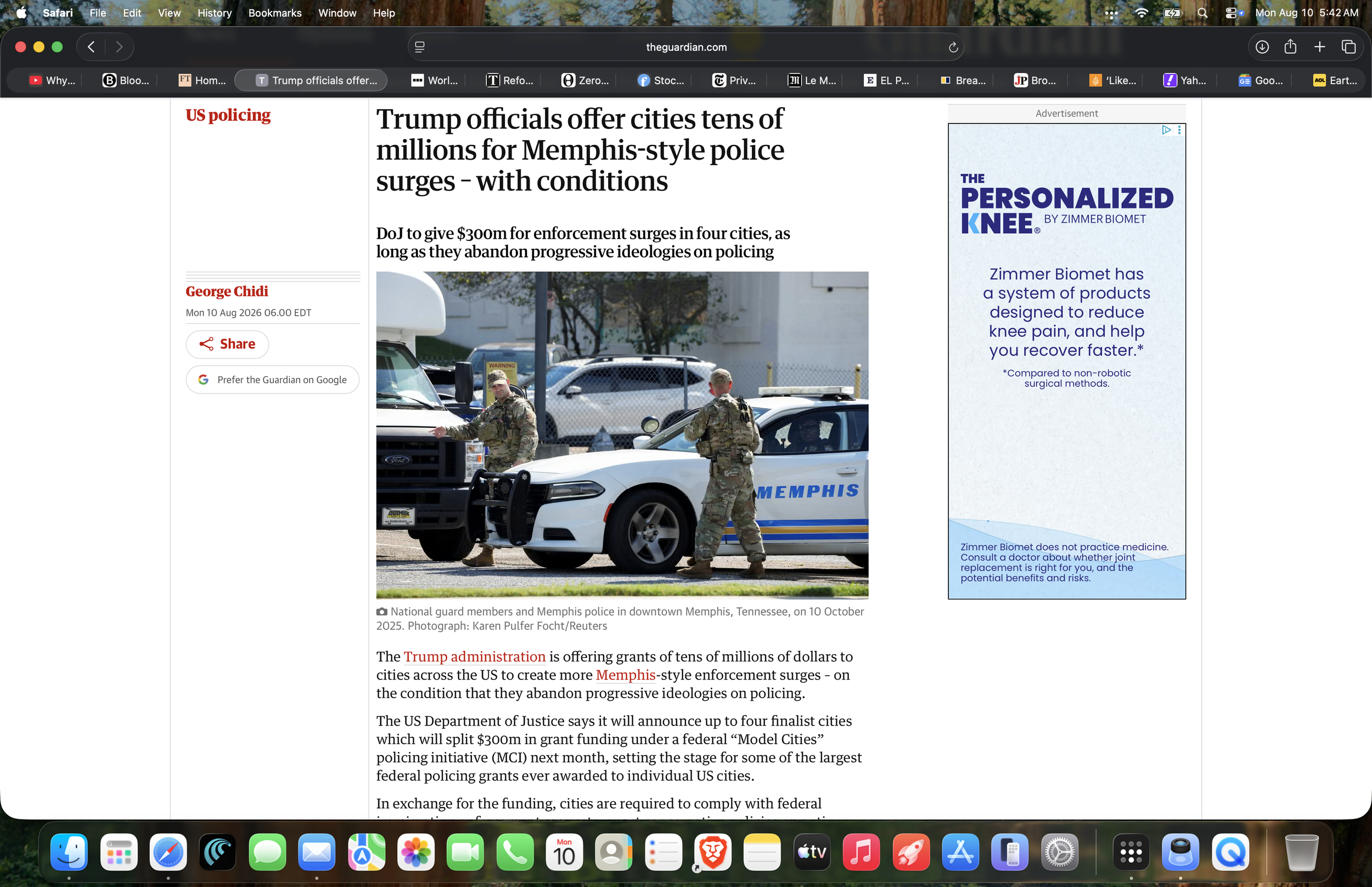Open the Bookmarks menu

tap(274, 13)
